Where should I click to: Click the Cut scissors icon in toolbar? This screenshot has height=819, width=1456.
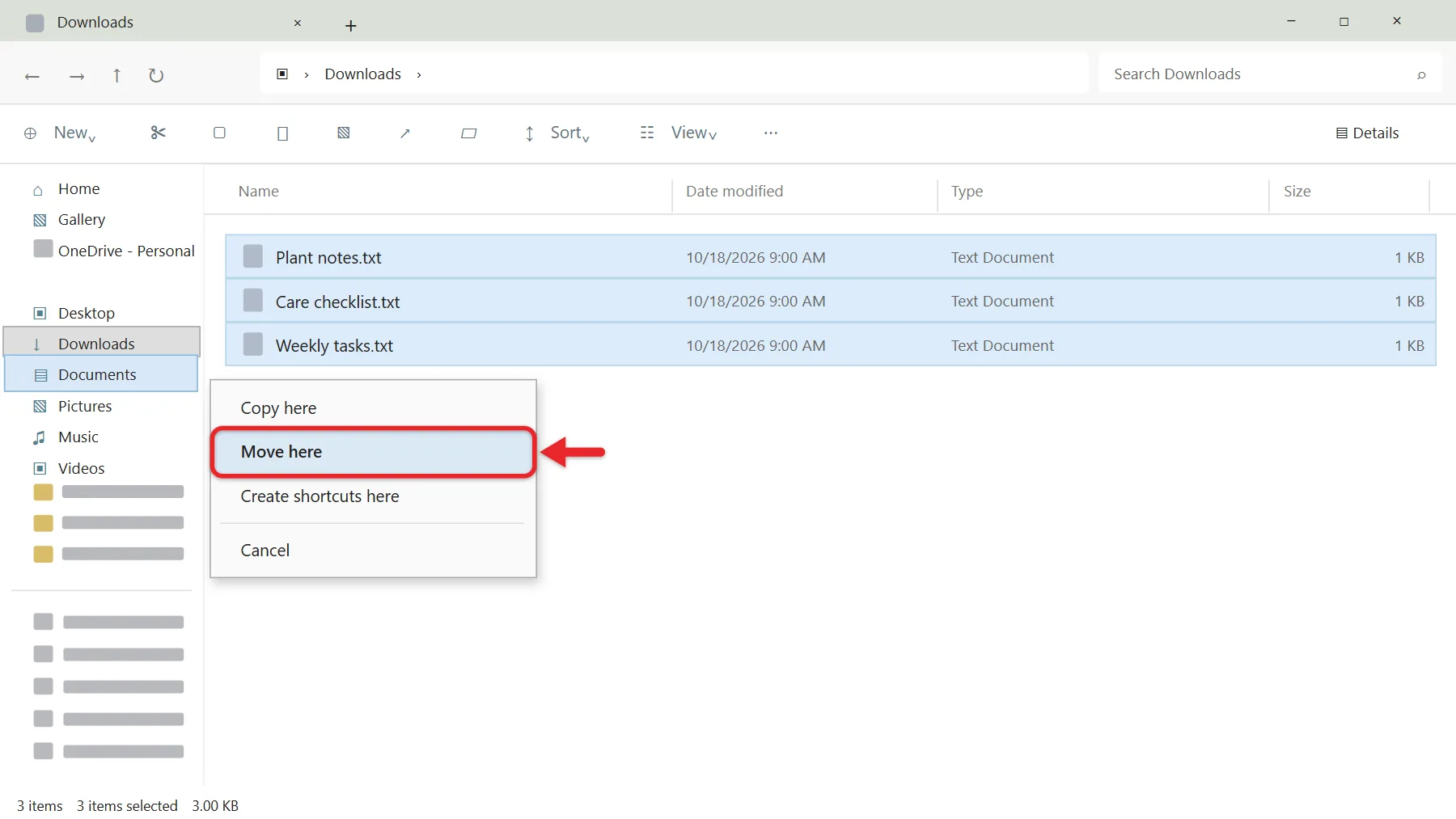pyautogui.click(x=158, y=133)
